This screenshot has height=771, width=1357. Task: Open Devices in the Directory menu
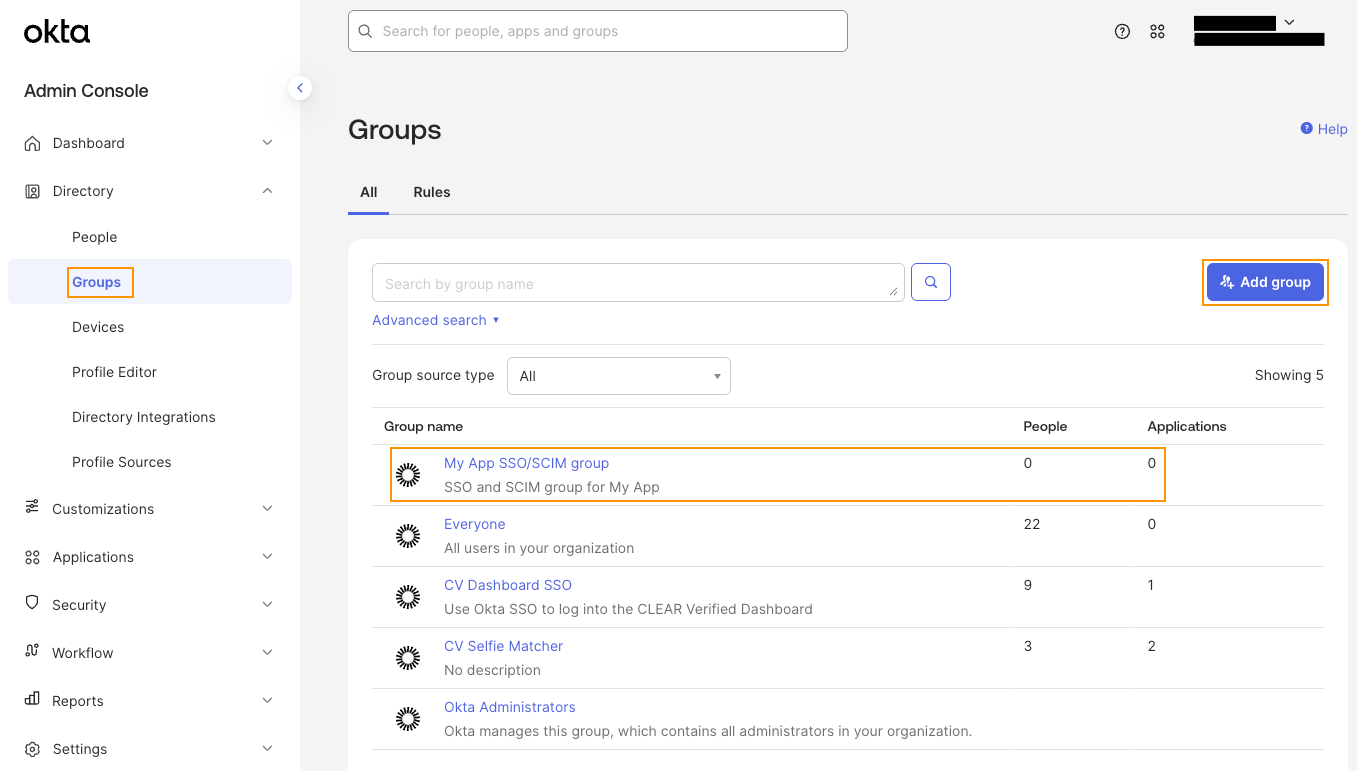pos(98,327)
